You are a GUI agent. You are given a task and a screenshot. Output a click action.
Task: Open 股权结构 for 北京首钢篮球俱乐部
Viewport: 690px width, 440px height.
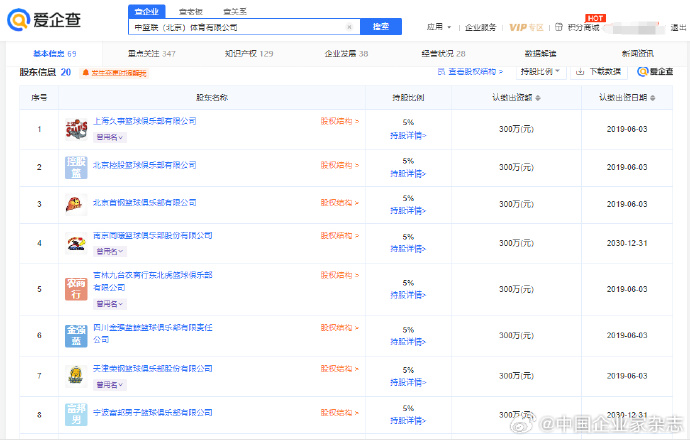(x=340, y=202)
